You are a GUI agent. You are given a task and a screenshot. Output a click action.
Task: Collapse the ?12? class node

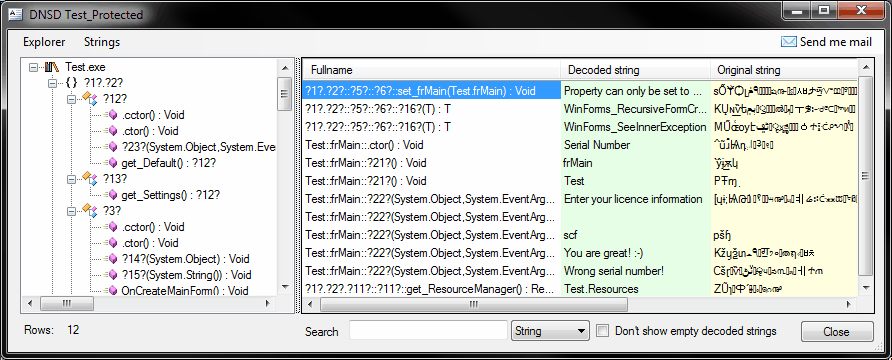point(71,99)
